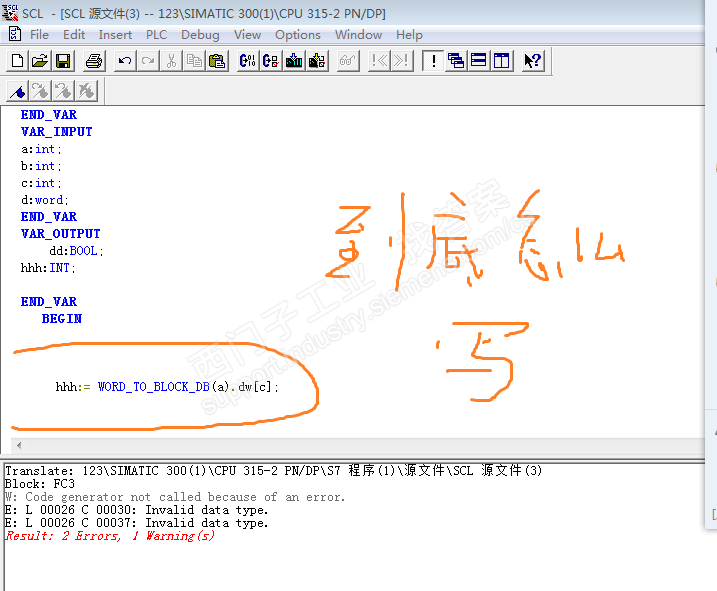The width and height of the screenshot is (717, 591).
Task: Go to the next error
Action: [x=401, y=60]
